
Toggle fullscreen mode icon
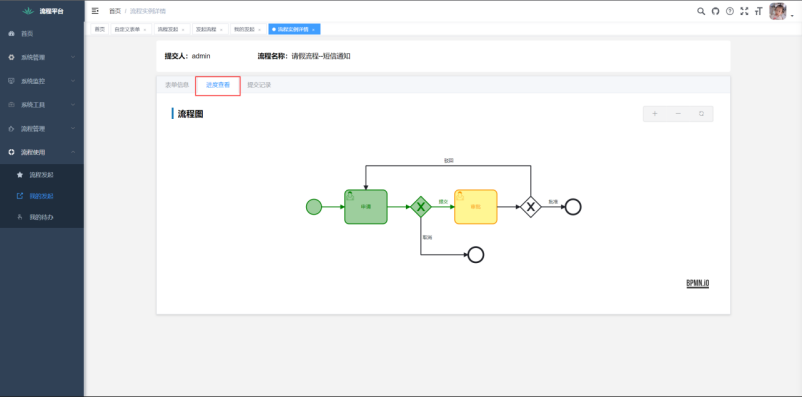pyautogui.click(x=744, y=11)
